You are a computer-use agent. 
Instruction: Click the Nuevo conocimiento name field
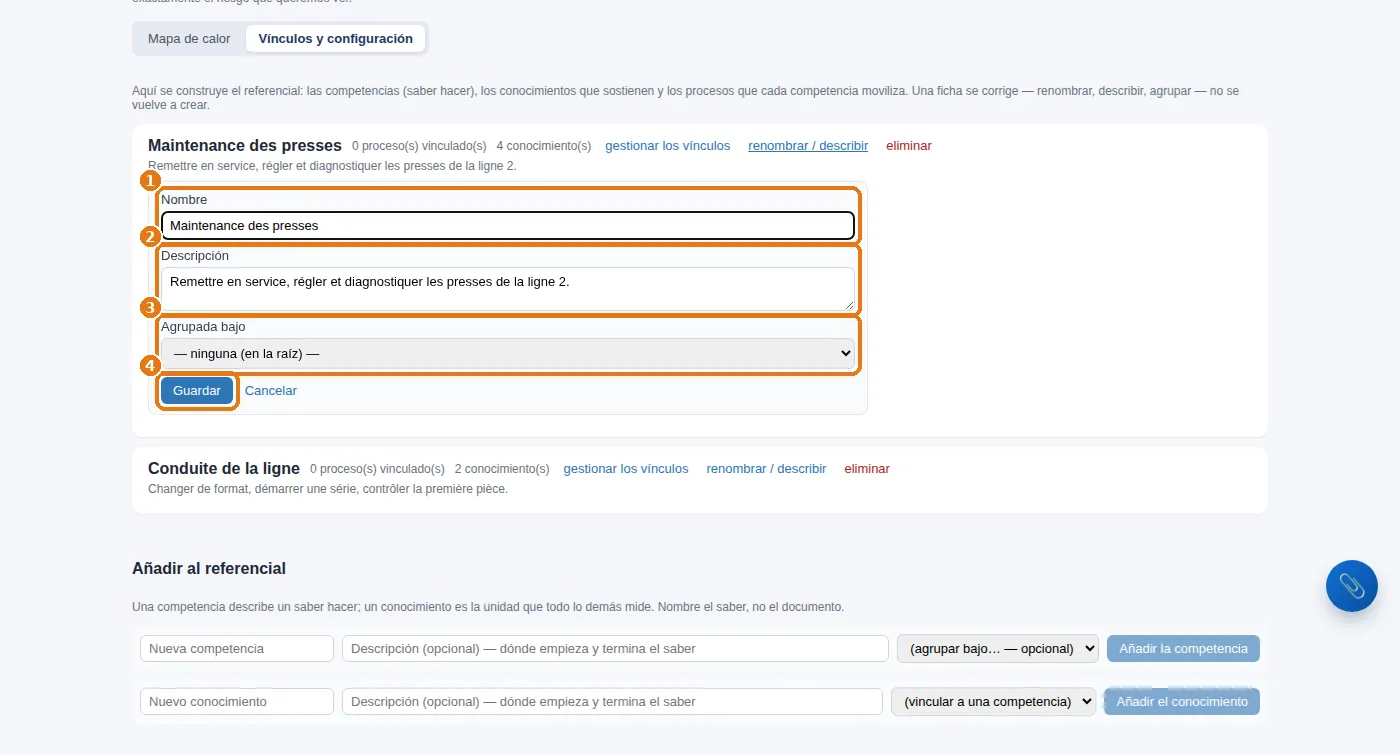coord(237,702)
